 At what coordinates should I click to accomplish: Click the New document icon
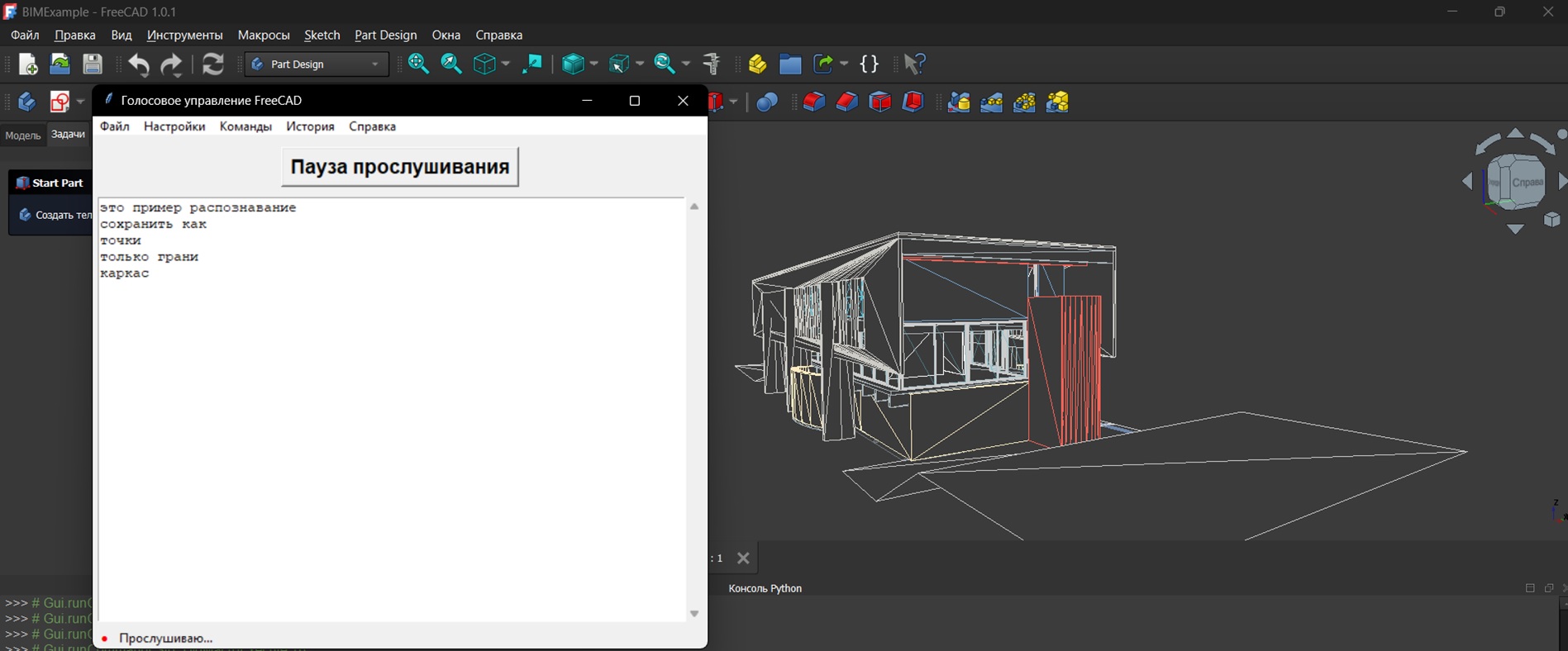click(x=27, y=64)
